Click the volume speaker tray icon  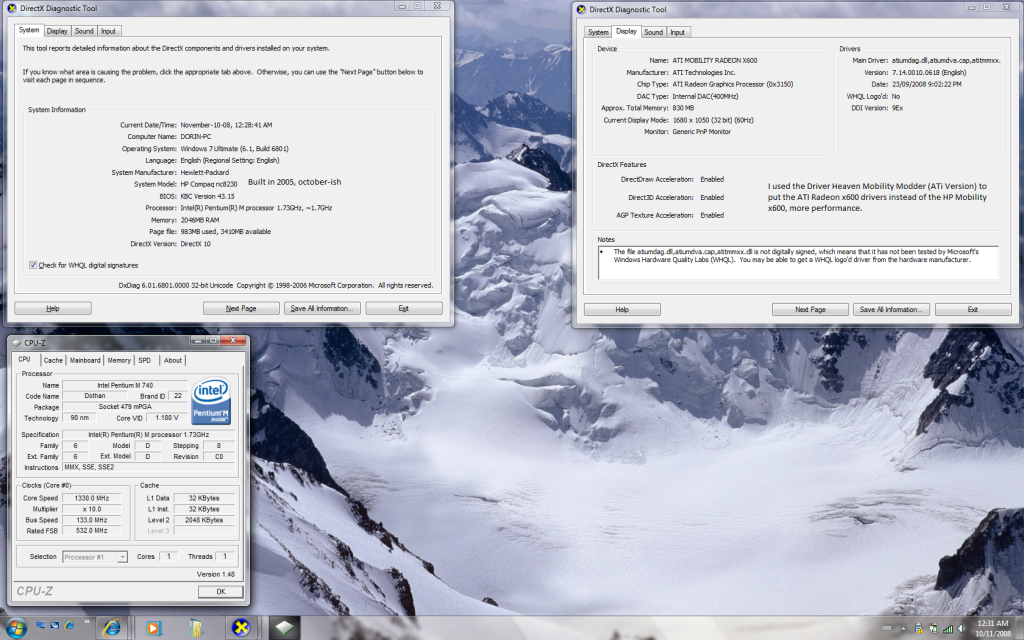pyautogui.click(x=961, y=628)
